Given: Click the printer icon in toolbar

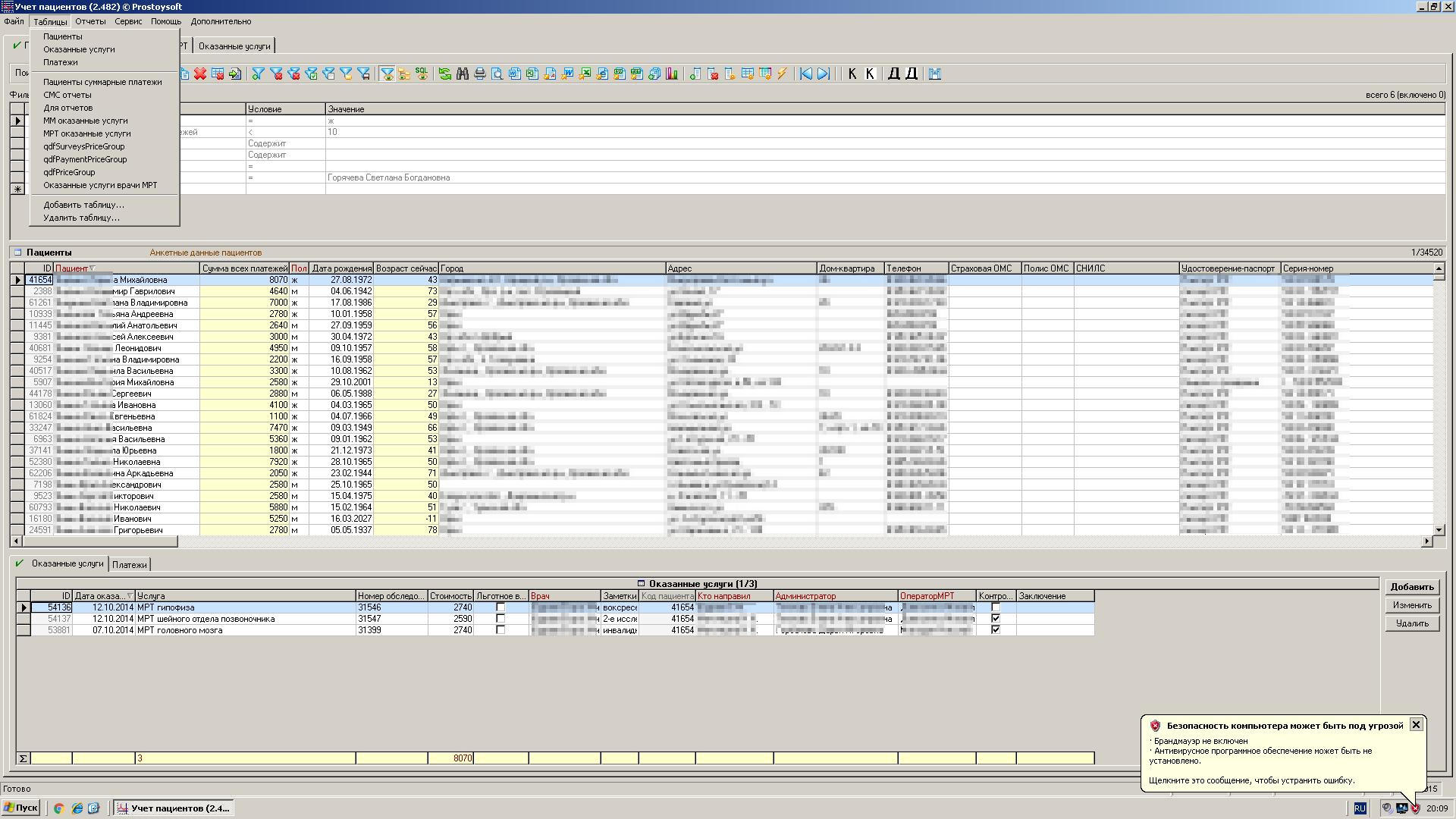Looking at the screenshot, I should pos(479,74).
